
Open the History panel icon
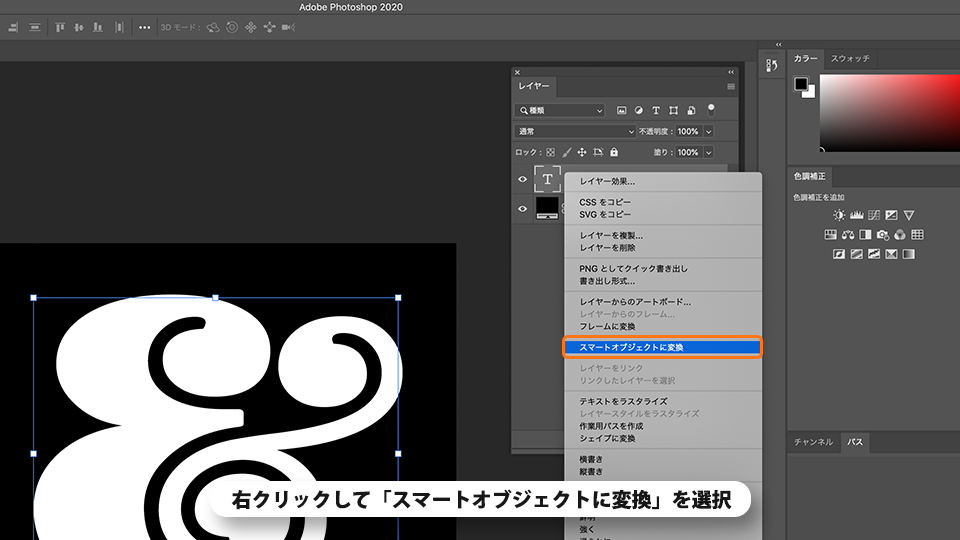pyautogui.click(x=771, y=66)
